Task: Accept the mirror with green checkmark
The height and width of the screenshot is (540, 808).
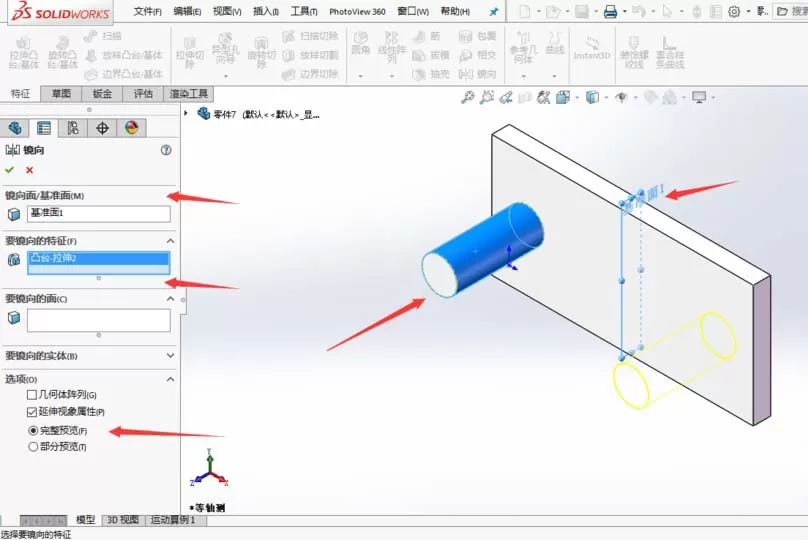Action: tap(9, 170)
